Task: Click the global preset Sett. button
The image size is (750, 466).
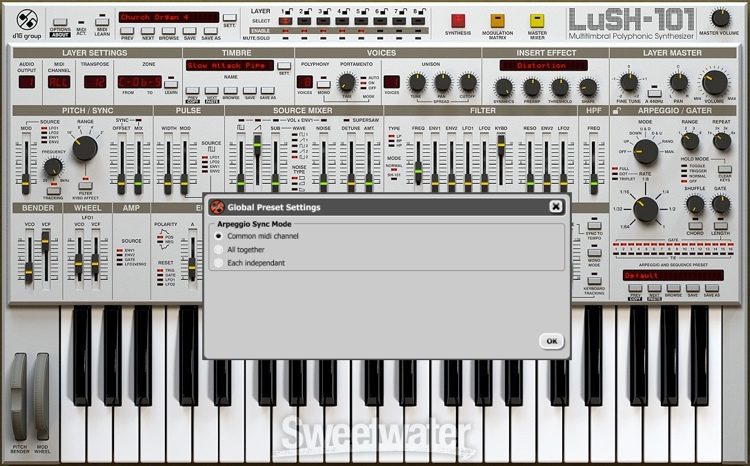Action: pos(230,18)
